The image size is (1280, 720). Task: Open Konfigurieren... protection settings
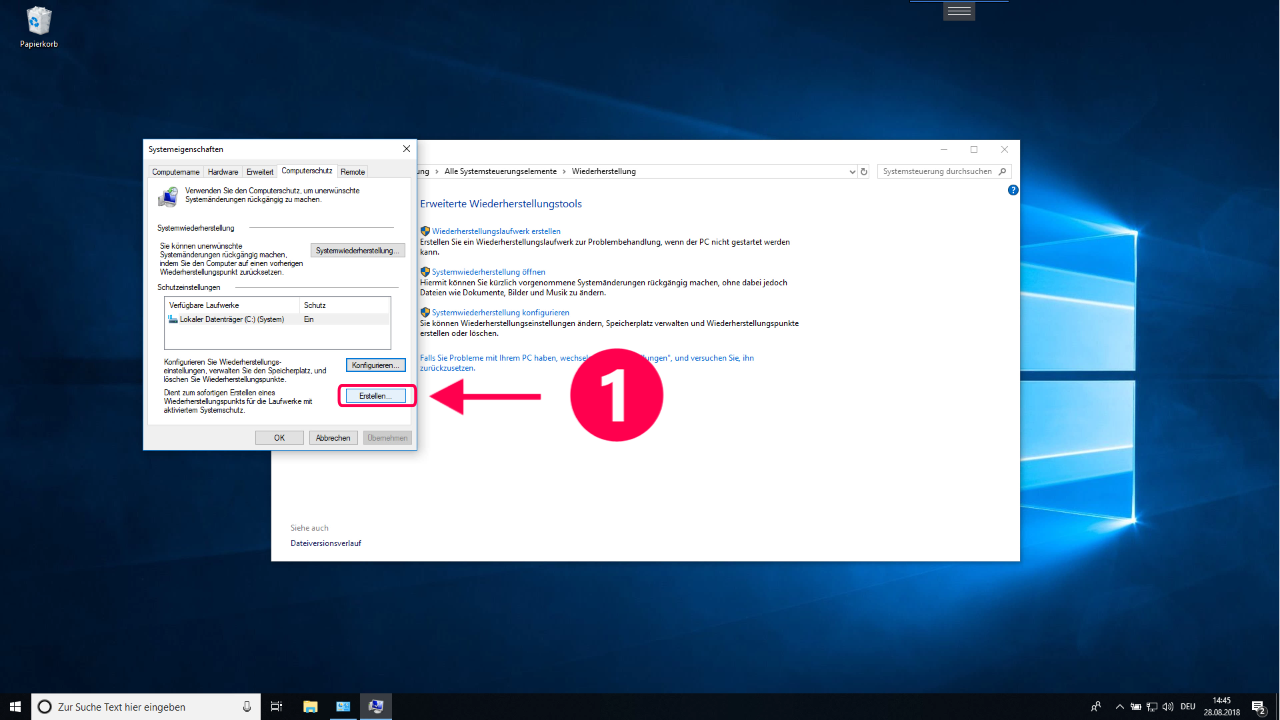pos(375,365)
